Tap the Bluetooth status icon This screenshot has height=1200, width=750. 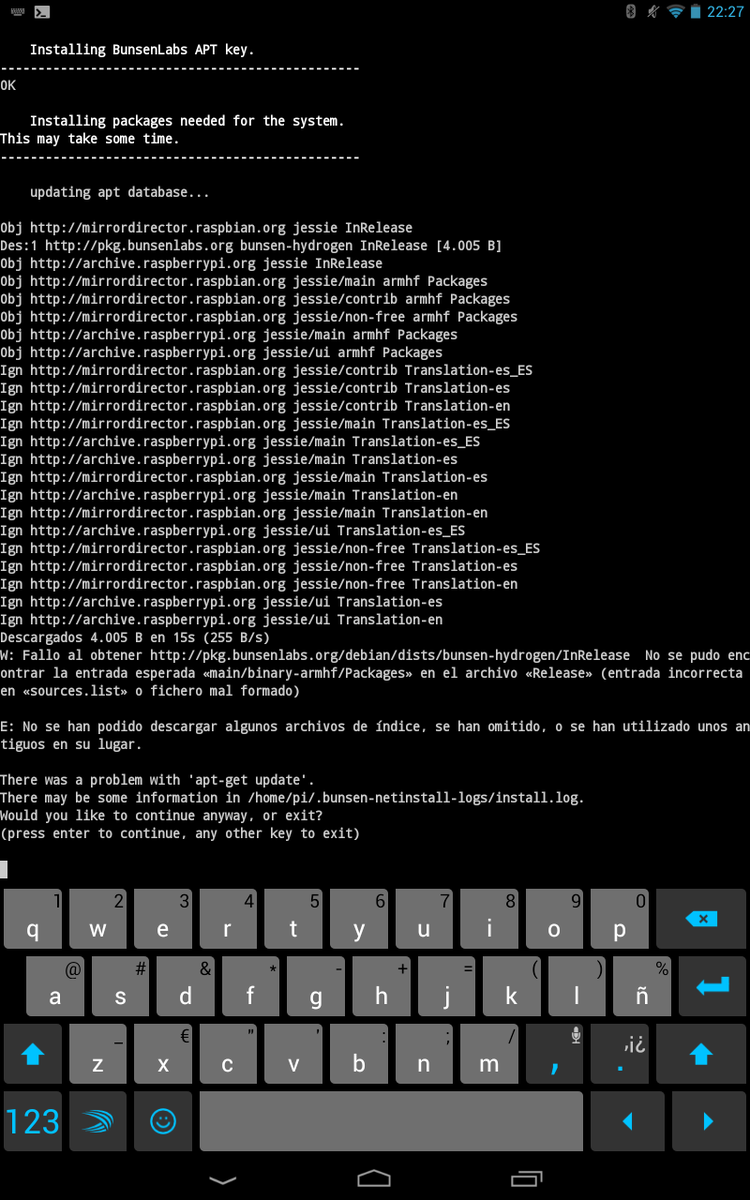pyautogui.click(x=631, y=12)
